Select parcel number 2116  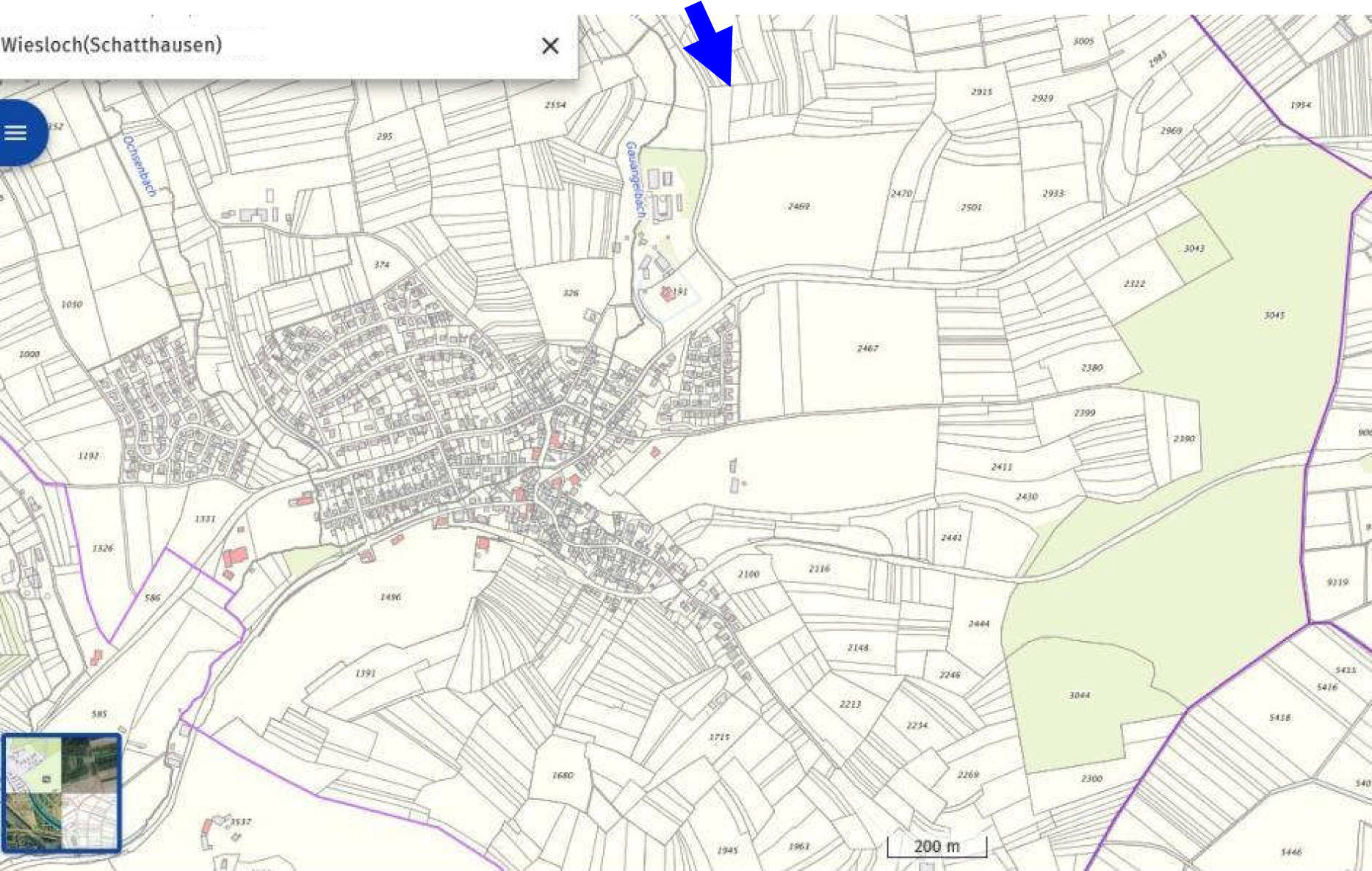[x=819, y=568]
